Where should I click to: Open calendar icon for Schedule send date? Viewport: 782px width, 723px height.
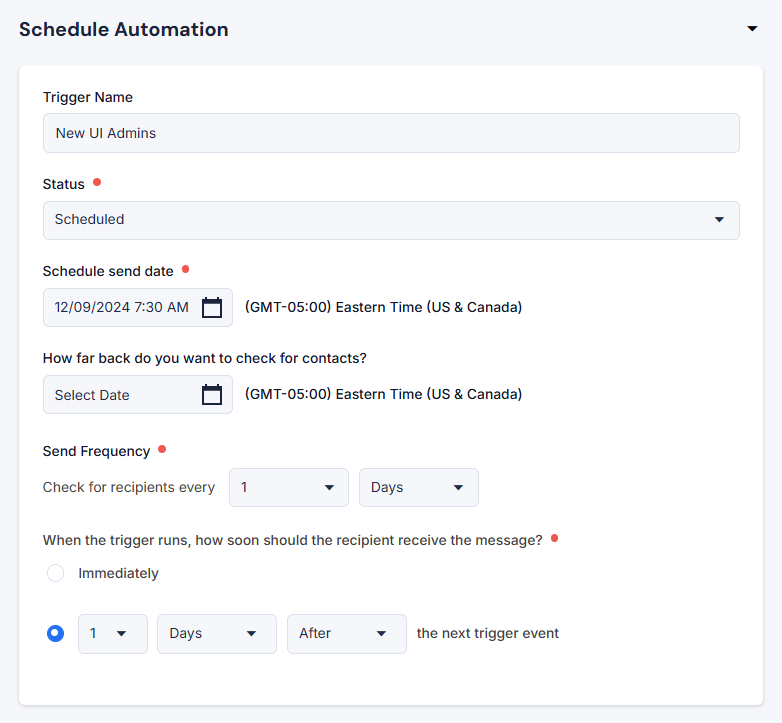[212, 307]
